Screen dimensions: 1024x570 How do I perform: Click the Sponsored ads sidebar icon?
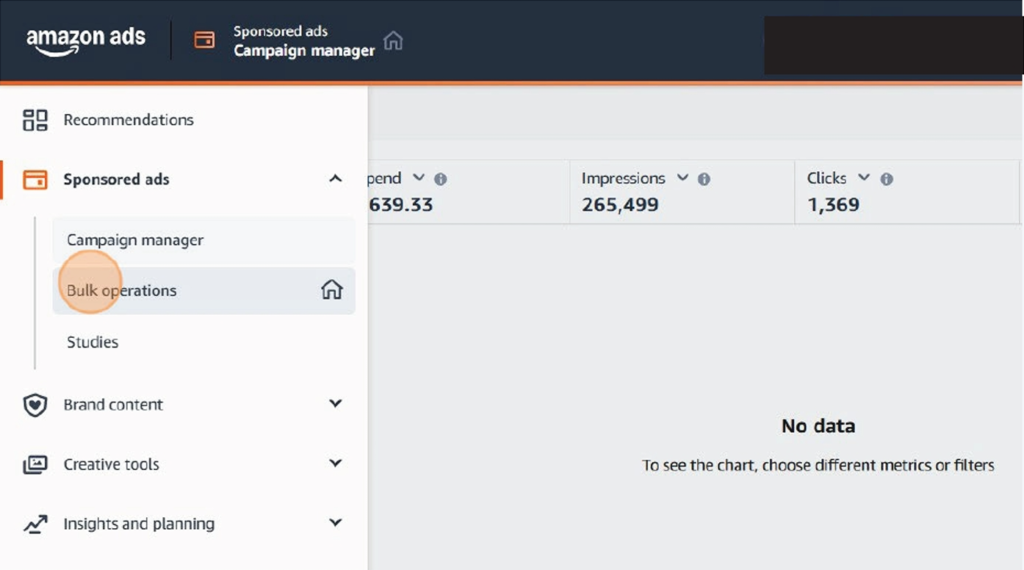tap(35, 180)
